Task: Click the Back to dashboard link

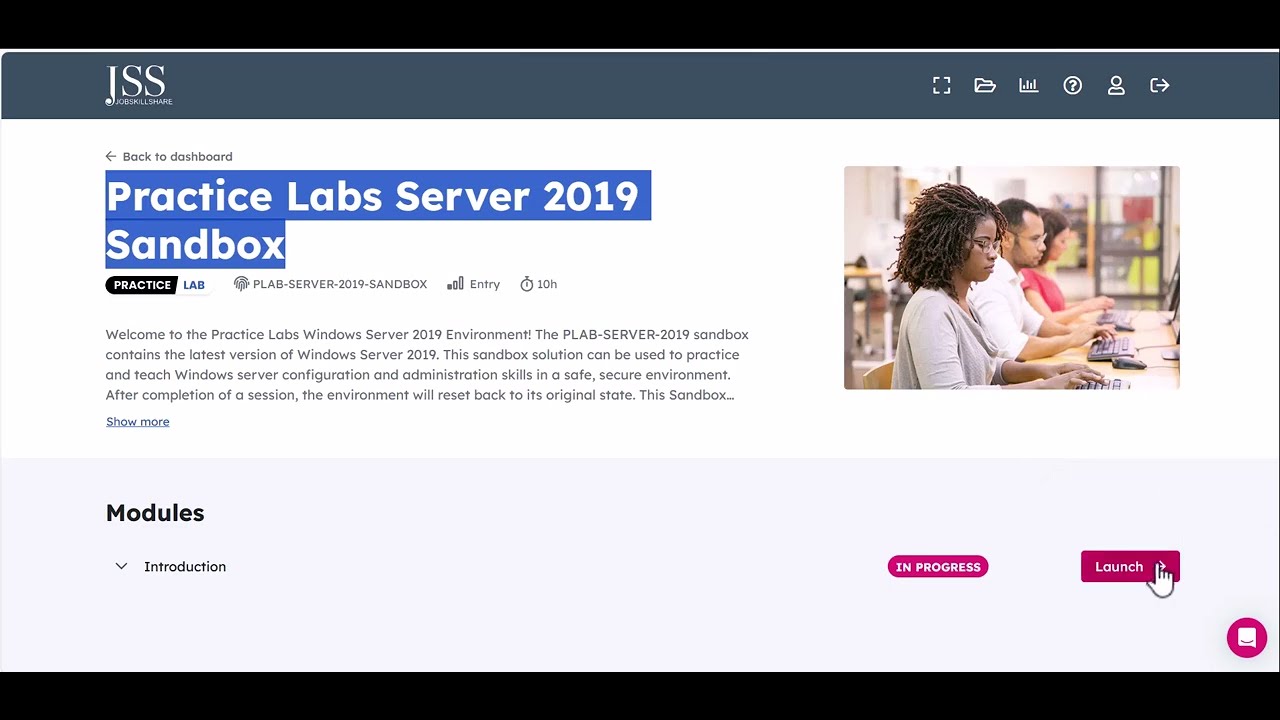Action: (x=169, y=157)
